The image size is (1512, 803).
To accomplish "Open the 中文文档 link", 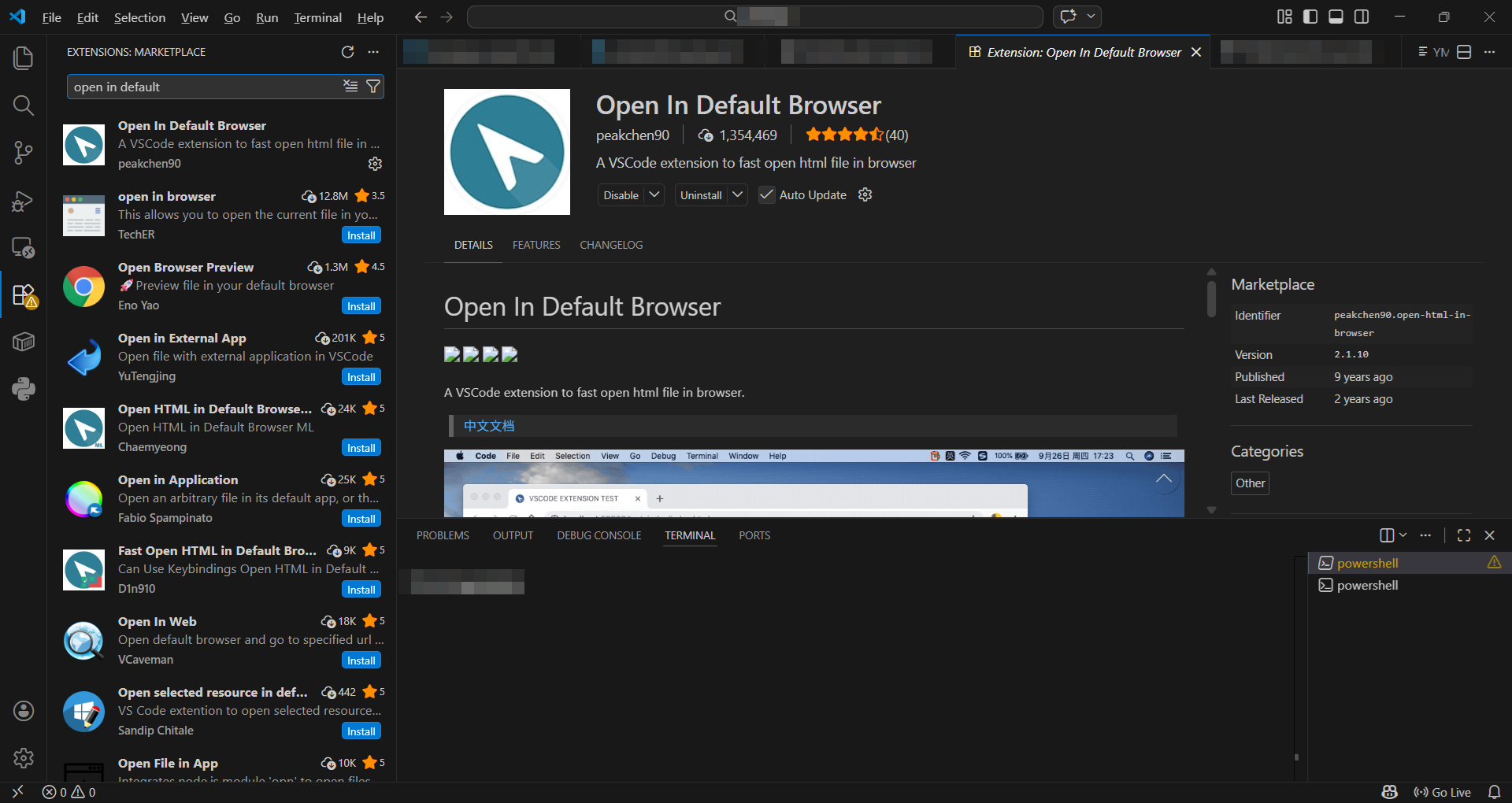I will 489,426.
